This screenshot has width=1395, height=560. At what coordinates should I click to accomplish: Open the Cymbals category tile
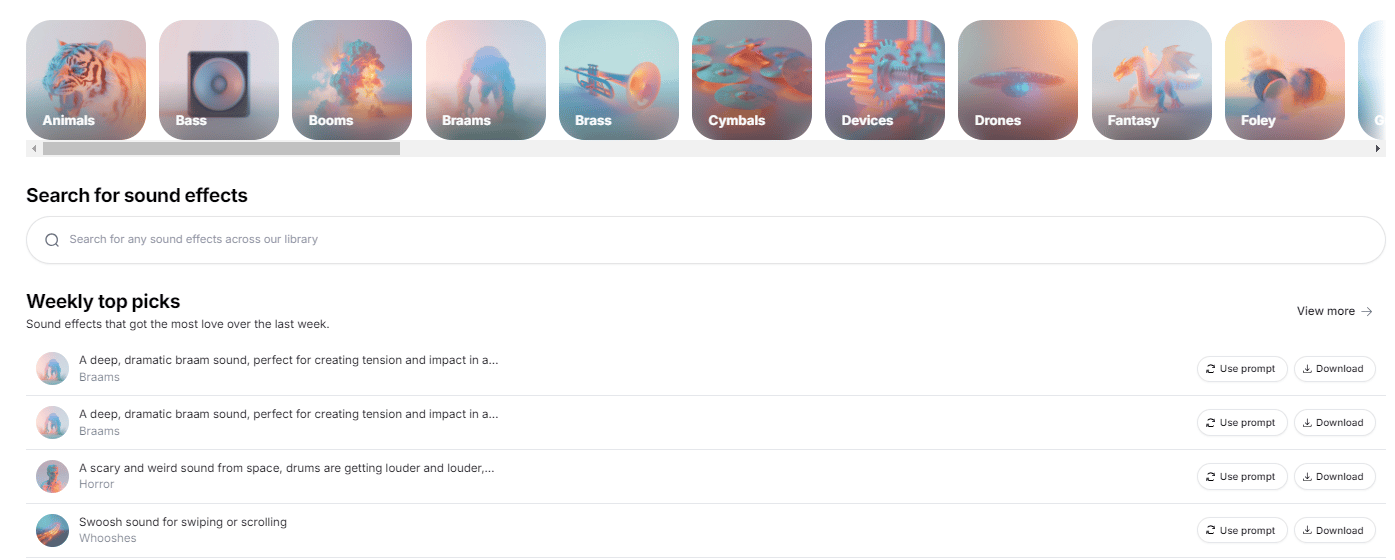pyautogui.click(x=752, y=80)
